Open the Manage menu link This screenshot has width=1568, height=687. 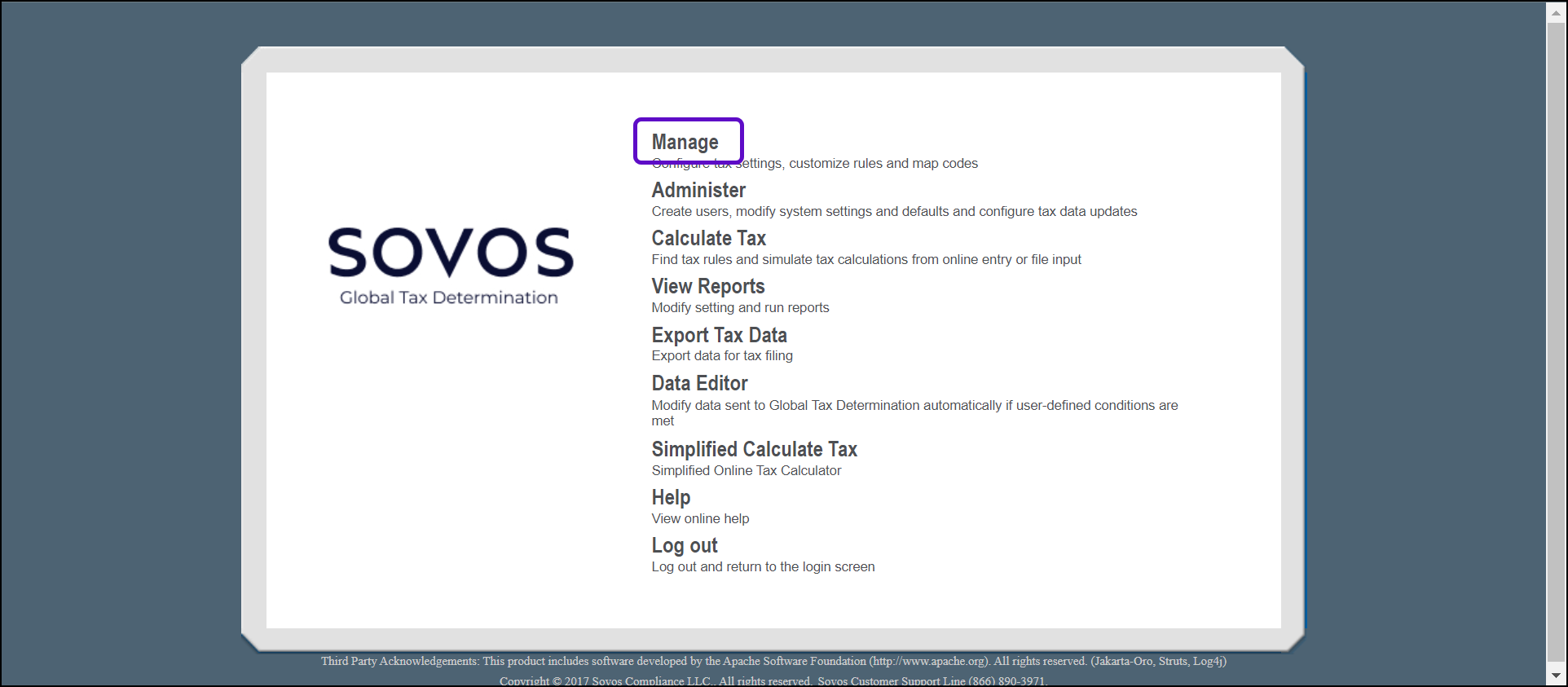[685, 143]
